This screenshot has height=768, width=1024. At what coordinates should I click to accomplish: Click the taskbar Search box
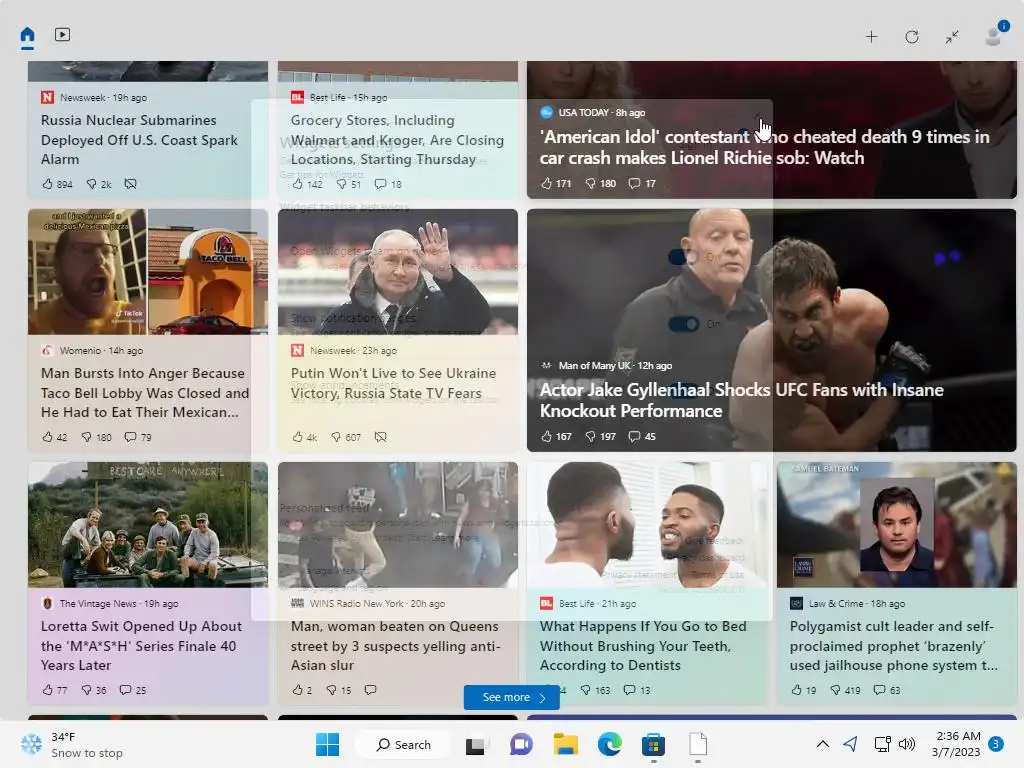(x=403, y=744)
